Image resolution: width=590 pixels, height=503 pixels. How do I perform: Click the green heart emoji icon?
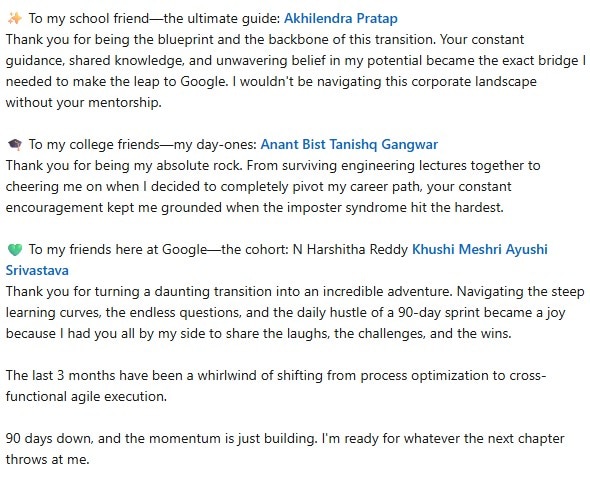(15, 249)
